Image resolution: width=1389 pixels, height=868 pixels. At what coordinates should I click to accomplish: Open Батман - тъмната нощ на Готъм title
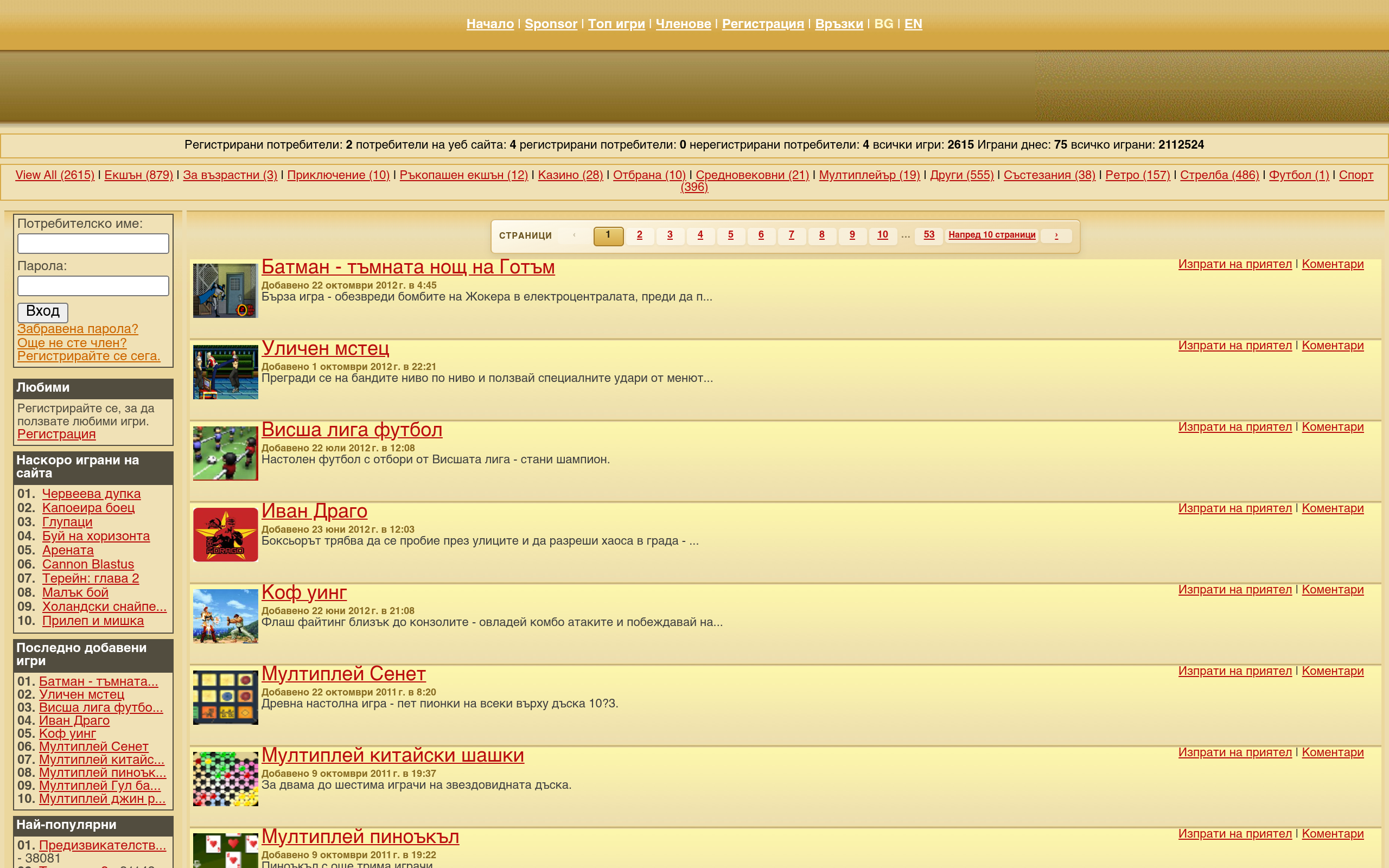[x=408, y=267]
